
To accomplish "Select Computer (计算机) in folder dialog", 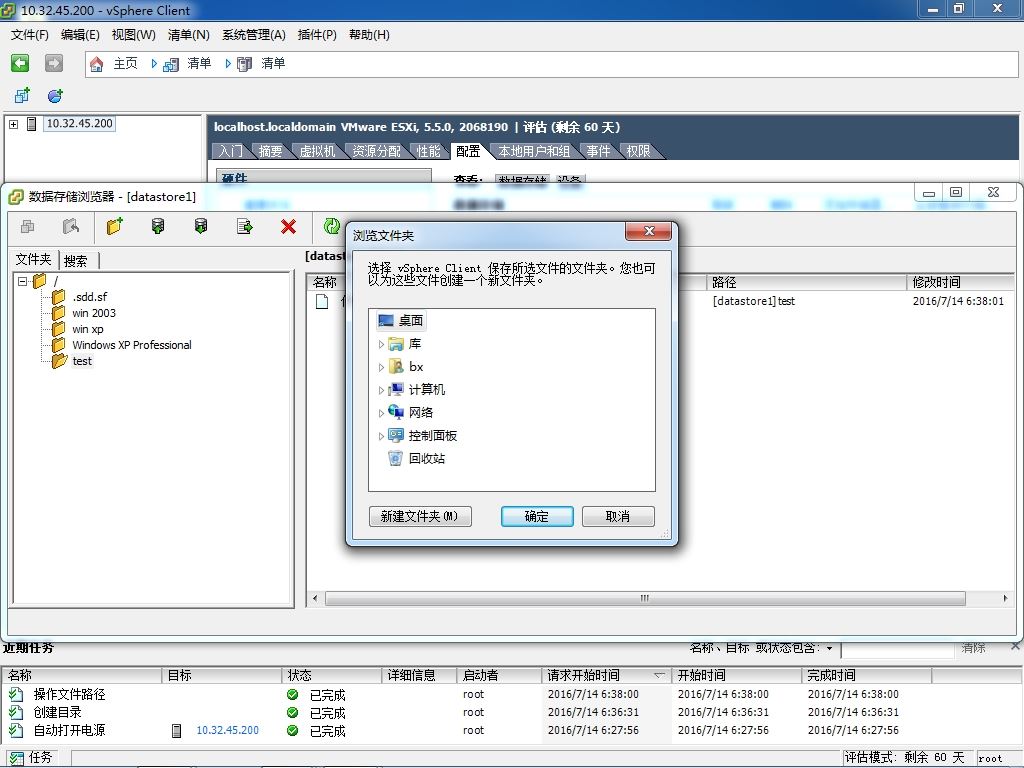I will pyautogui.click(x=426, y=389).
